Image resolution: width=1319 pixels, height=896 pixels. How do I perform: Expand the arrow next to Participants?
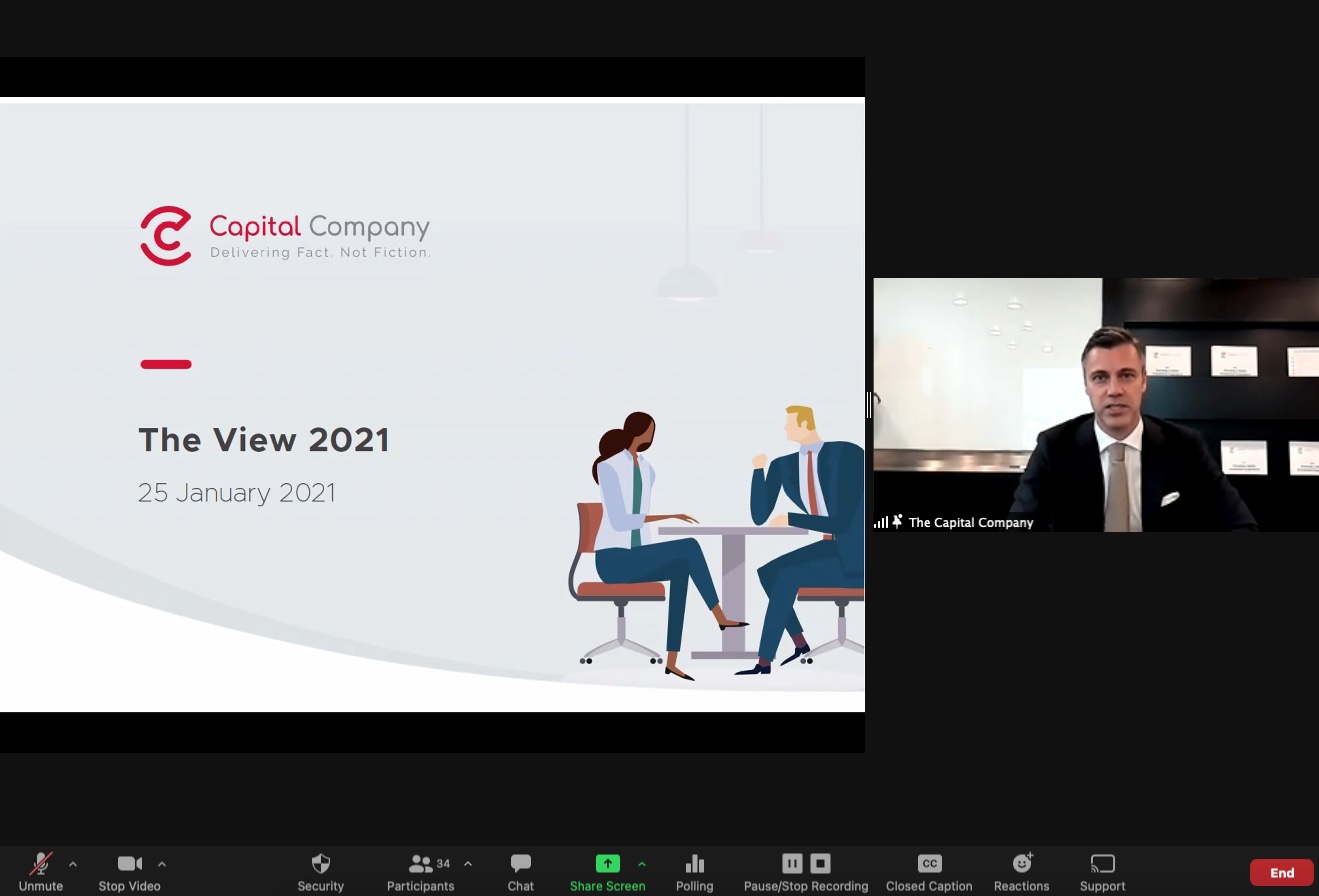468,864
